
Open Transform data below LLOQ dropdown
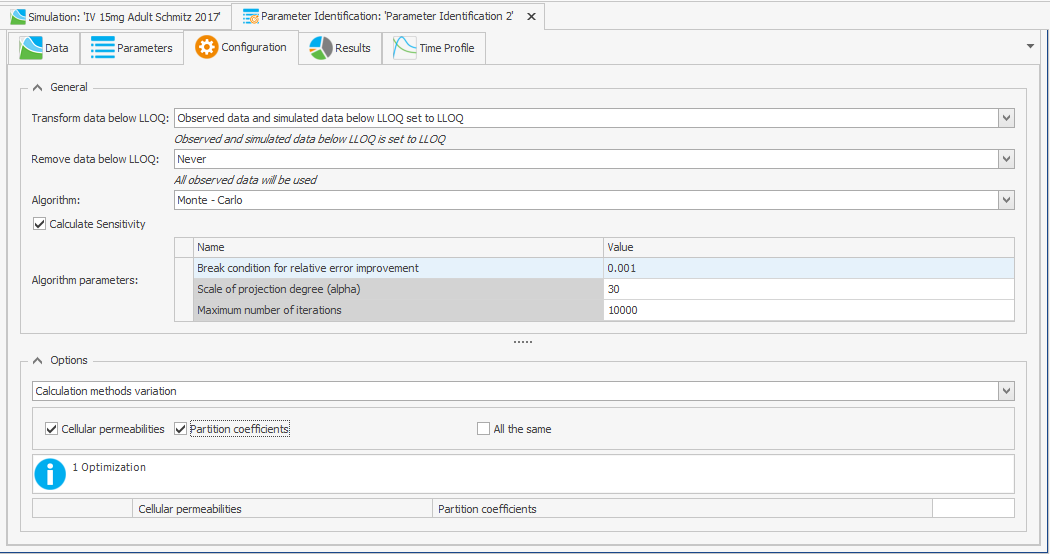click(1006, 118)
